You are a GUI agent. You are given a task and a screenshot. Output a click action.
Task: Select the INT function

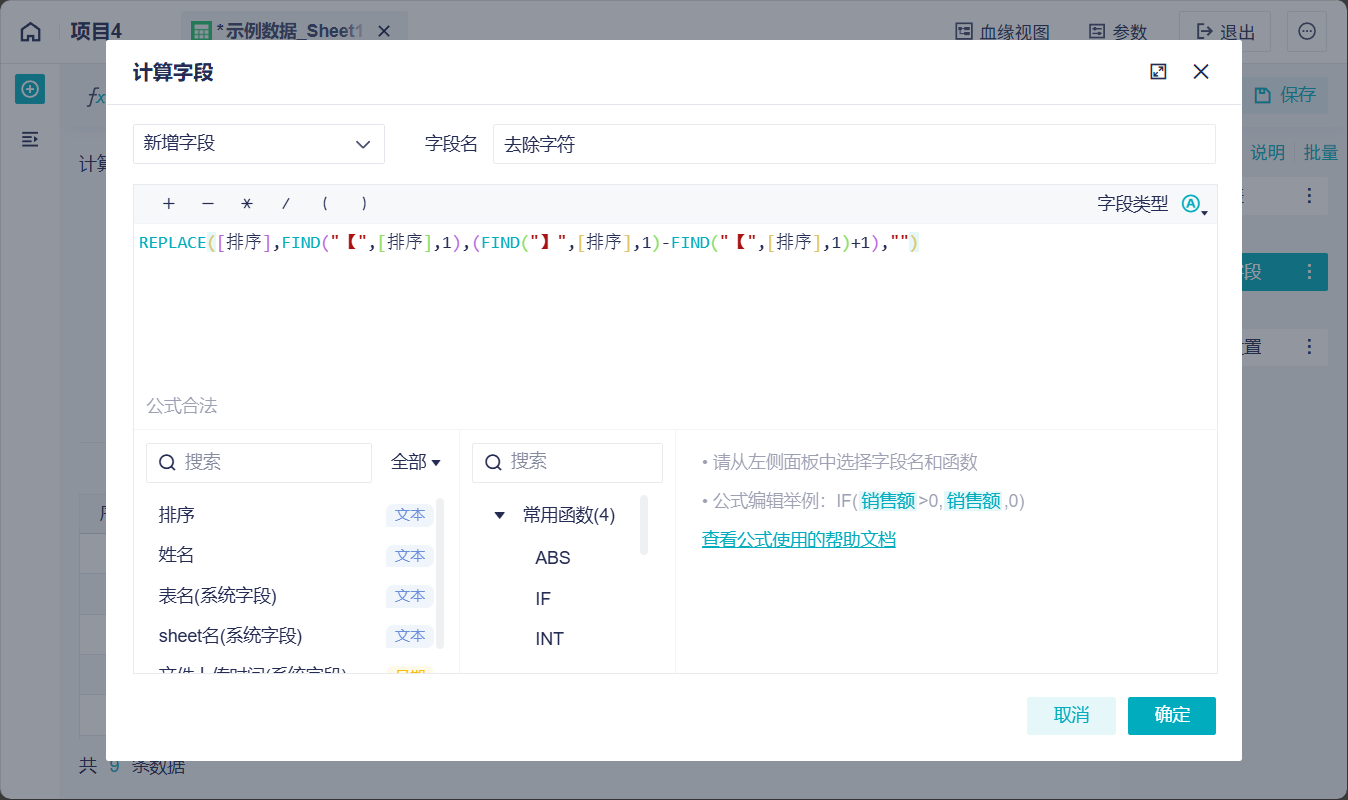(x=549, y=639)
